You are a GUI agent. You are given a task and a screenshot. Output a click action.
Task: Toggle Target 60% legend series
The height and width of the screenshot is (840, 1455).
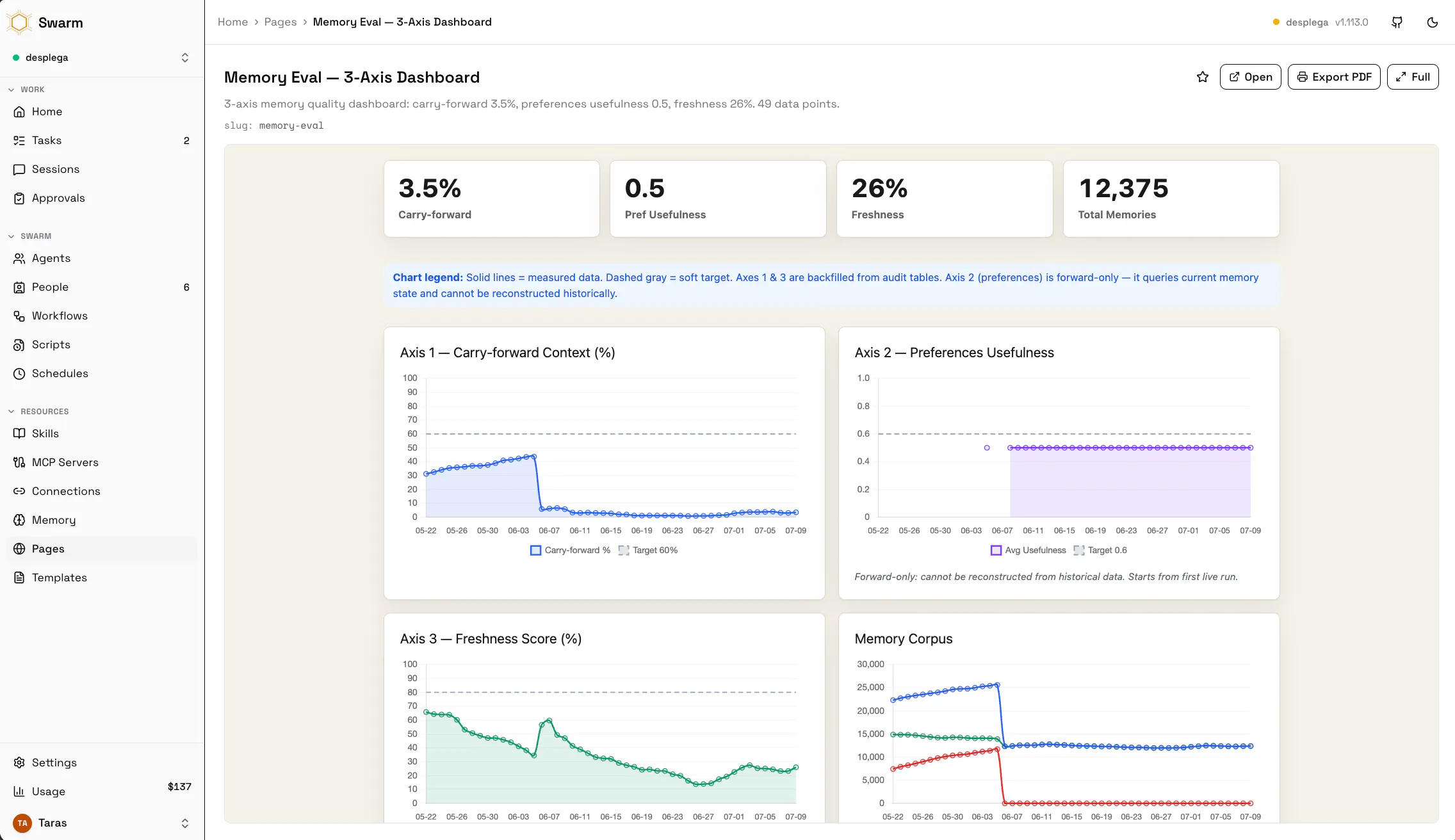[648, 550]
